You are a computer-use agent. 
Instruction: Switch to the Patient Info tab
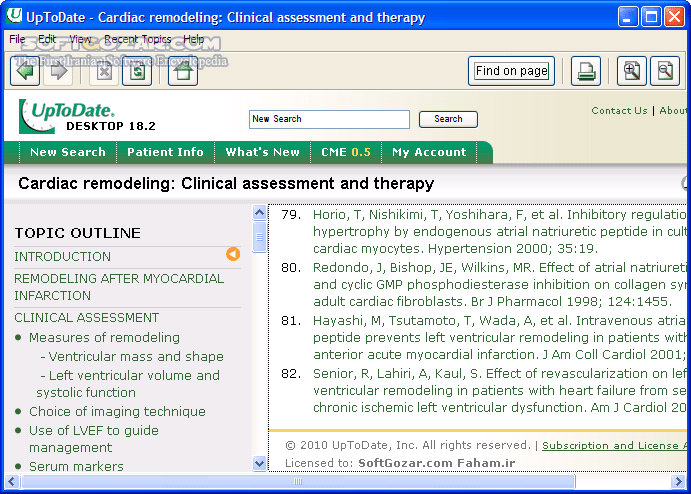coord(165,152)
